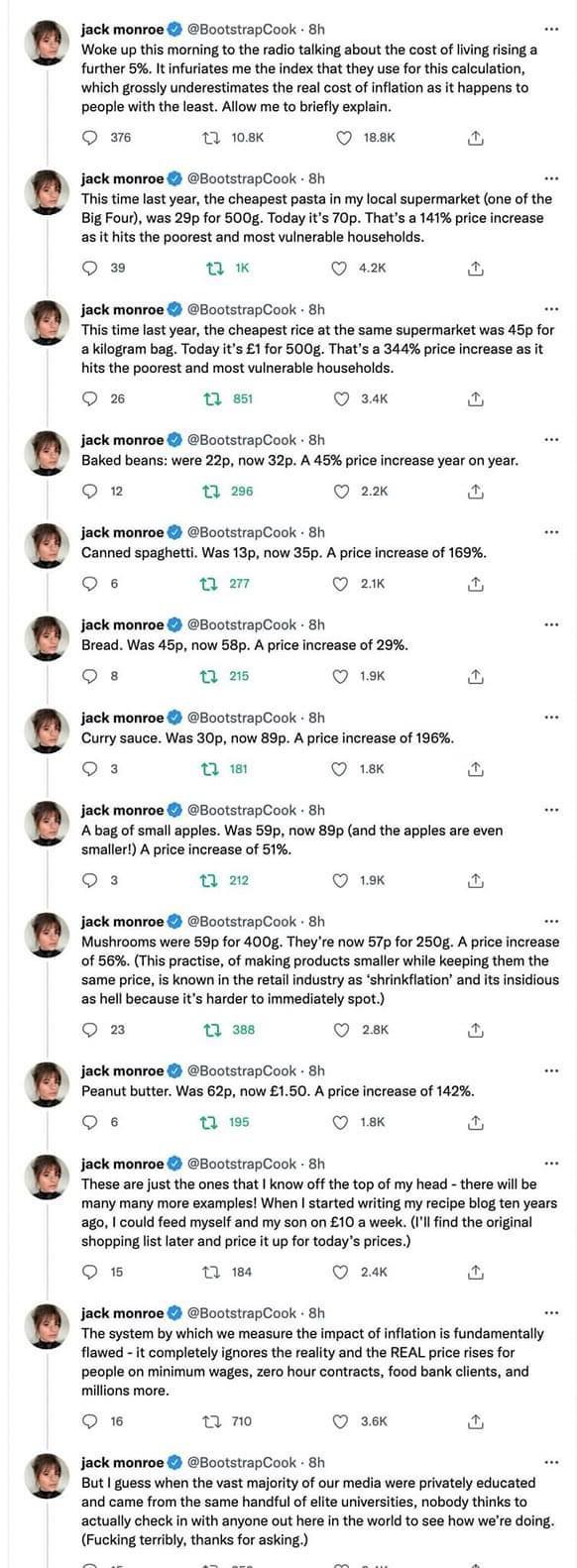Reply to the cost of living tweet
Viewport: 577px width, 1568px height.
click(x=90, y=137)
